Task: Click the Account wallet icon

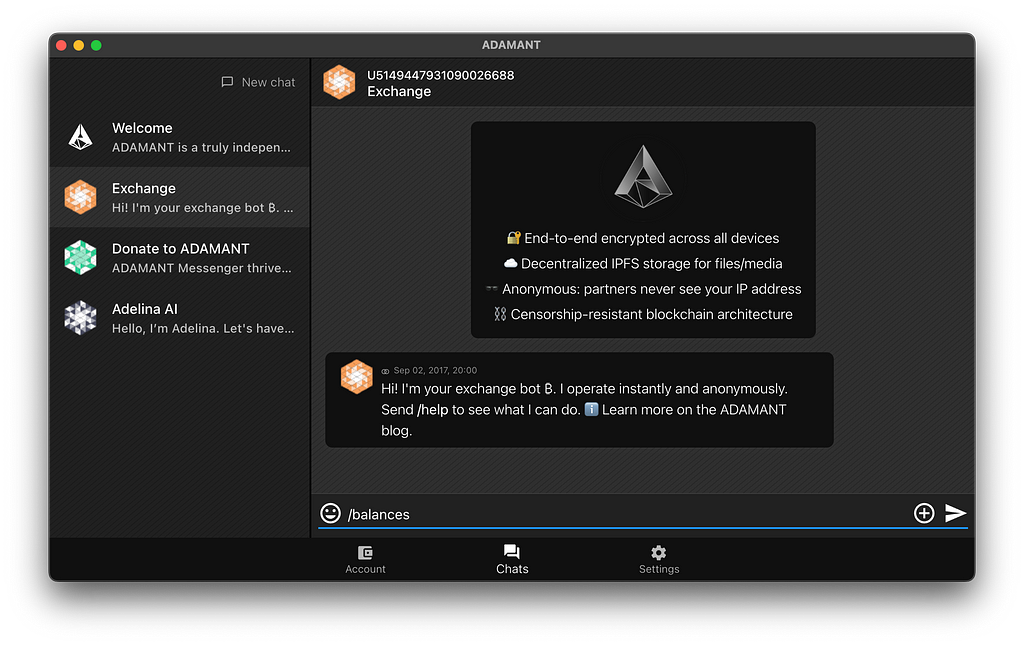Action: tap(366, 553)
